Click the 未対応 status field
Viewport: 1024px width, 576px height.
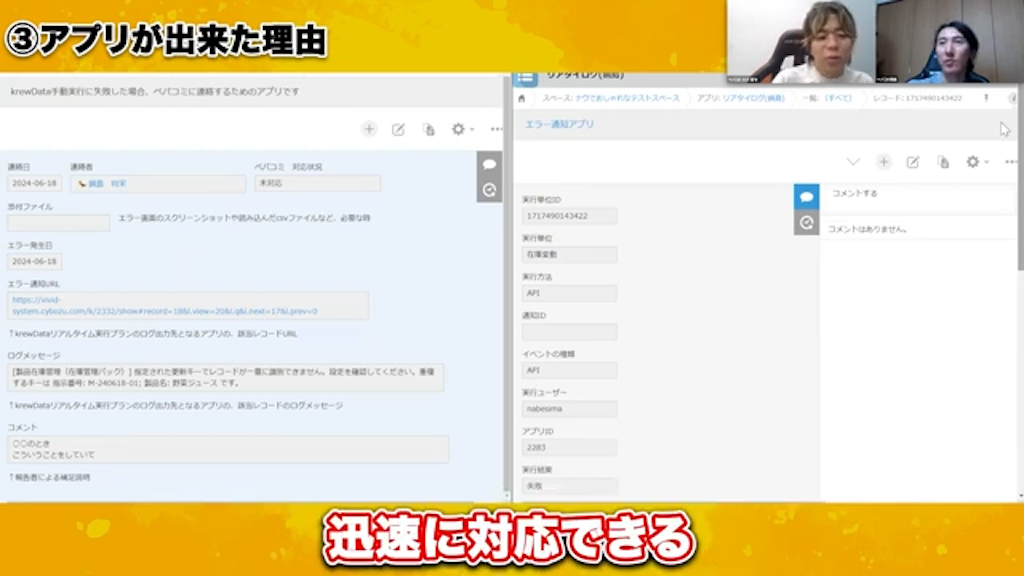pos(317,184)
